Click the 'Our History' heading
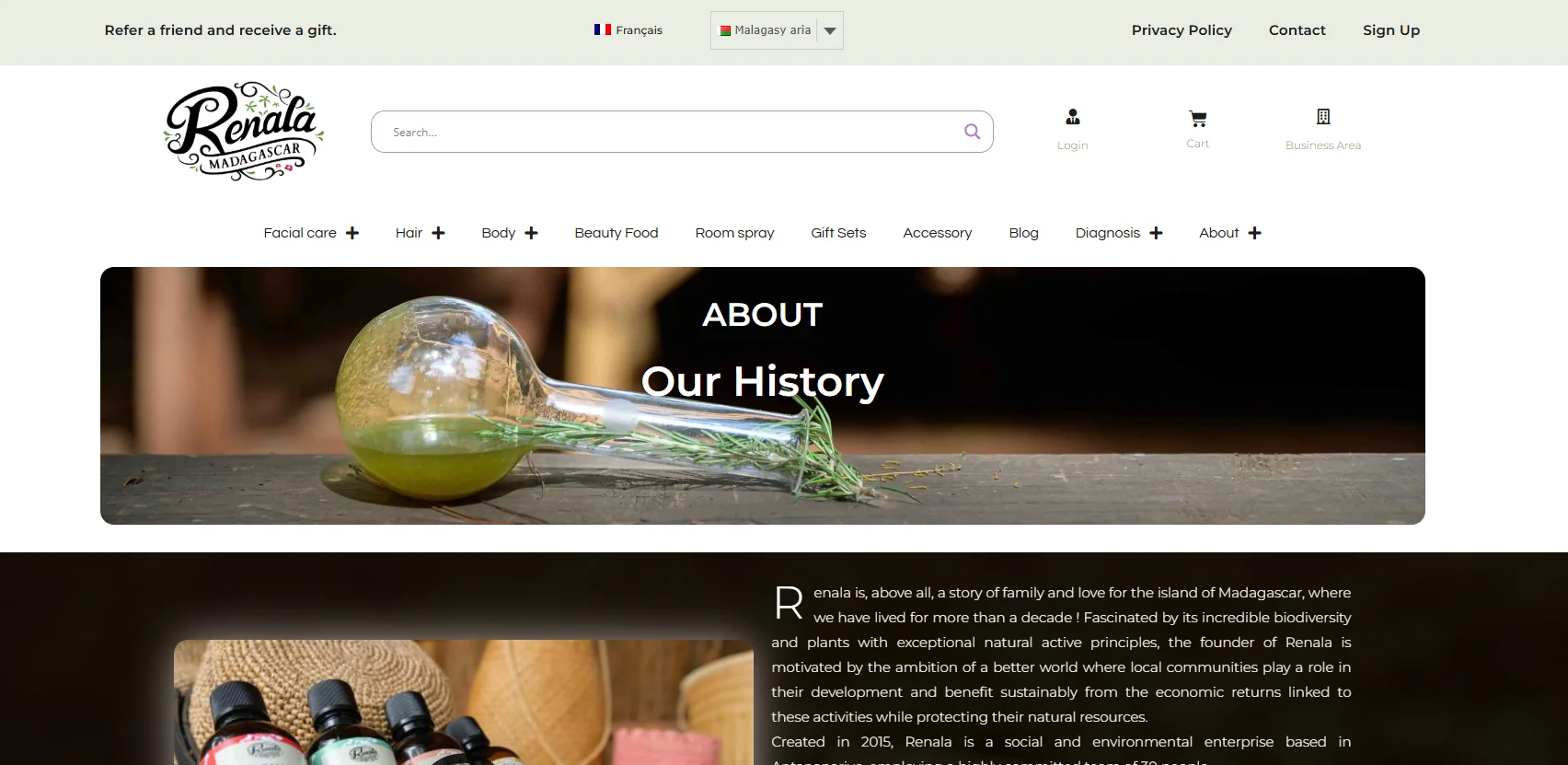 pos(762,381)
